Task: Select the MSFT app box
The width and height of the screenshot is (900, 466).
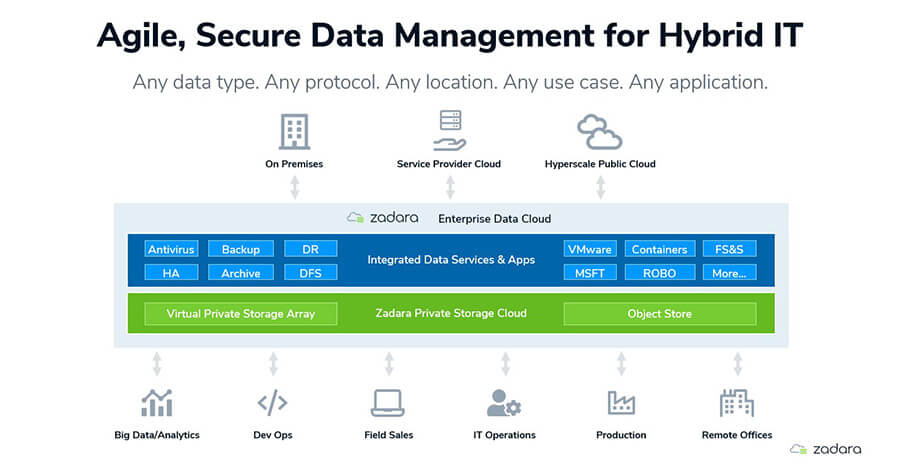Action: point(590,273)
